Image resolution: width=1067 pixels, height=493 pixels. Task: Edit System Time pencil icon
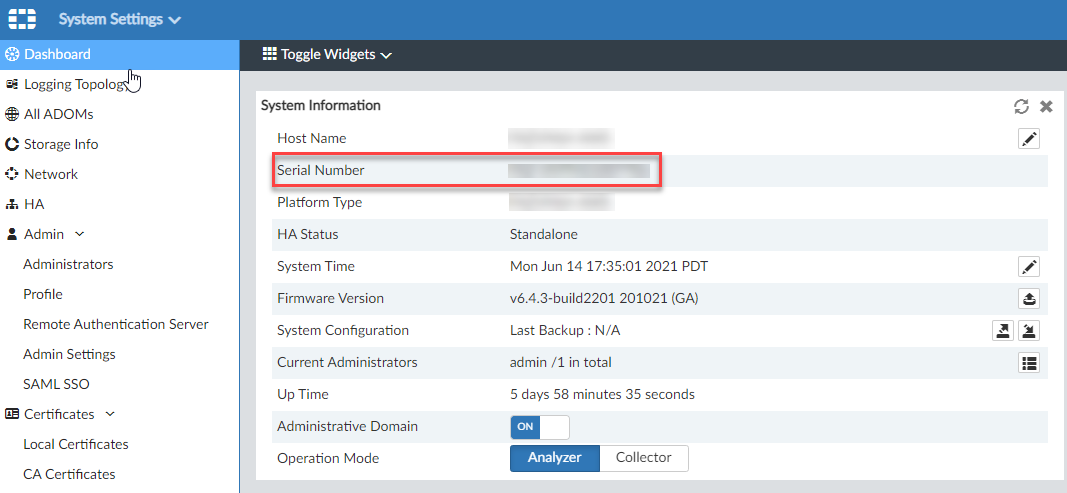pyautogui.click(x=1029, y=267)
